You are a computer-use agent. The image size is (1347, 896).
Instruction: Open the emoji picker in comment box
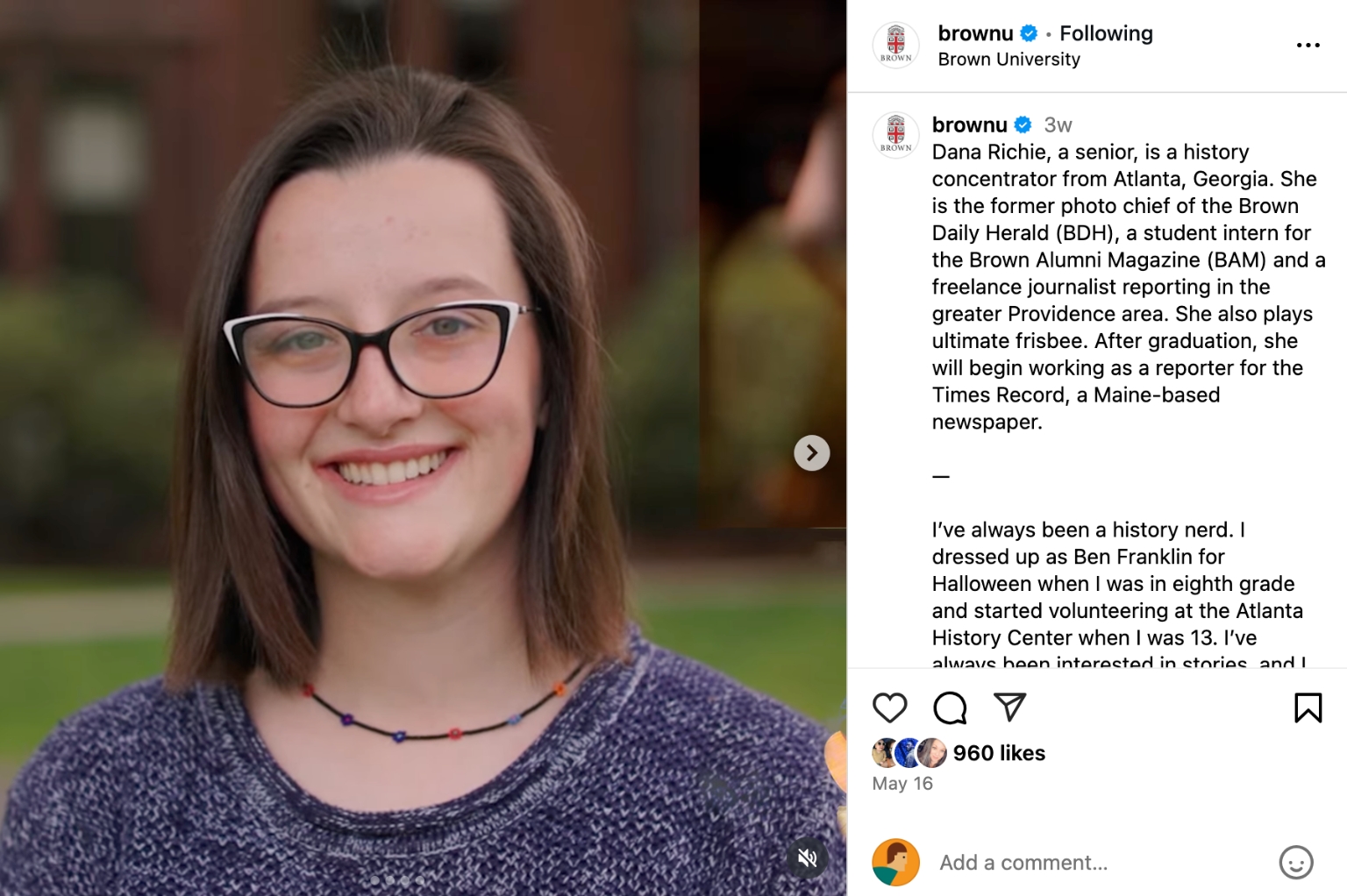coord(1295,862)
